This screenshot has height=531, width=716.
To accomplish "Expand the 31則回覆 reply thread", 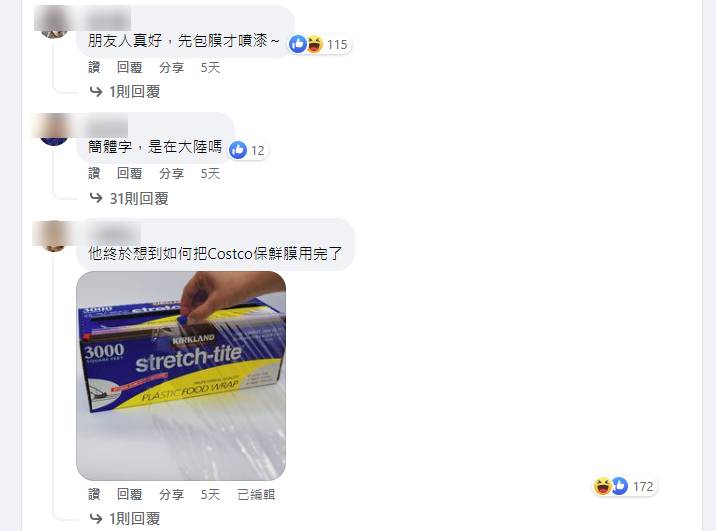I will [x=129, y=199].
